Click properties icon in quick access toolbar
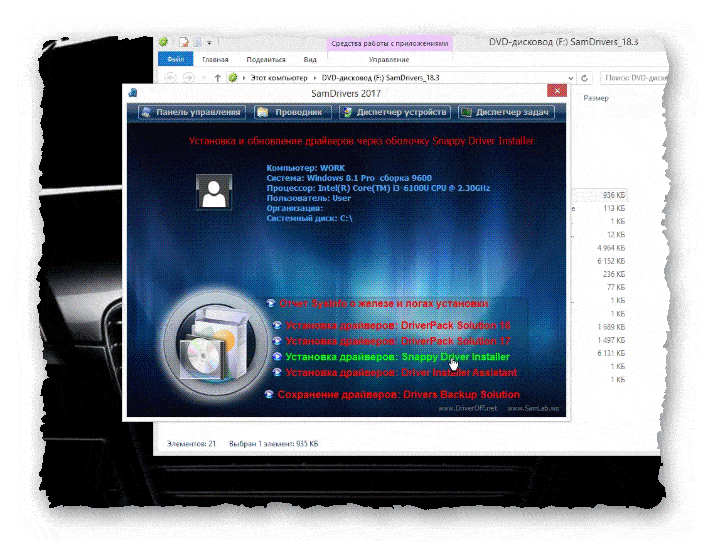 point(184,42)
